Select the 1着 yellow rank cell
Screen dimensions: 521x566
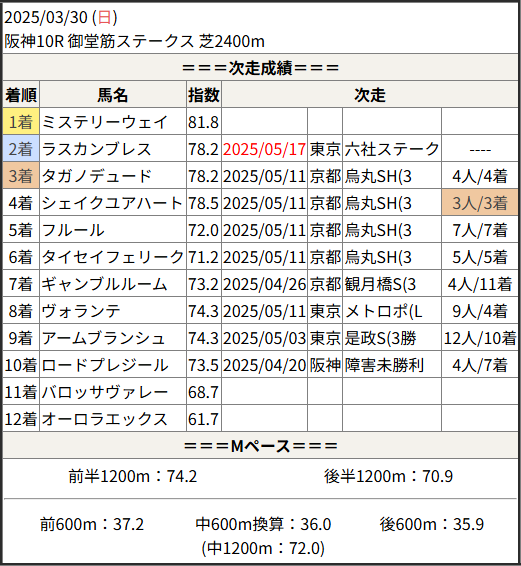(x=21, y=122)
